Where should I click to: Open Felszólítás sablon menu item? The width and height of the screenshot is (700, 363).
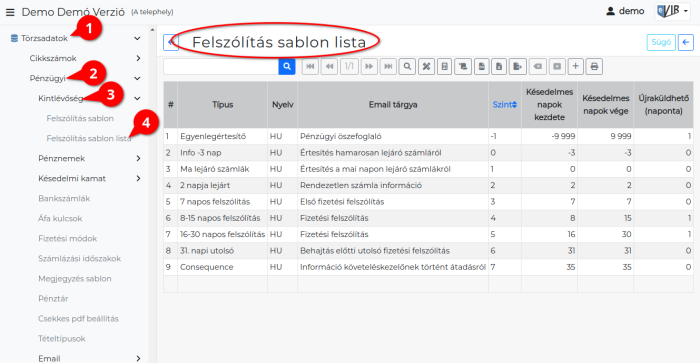tap(80, 118)
